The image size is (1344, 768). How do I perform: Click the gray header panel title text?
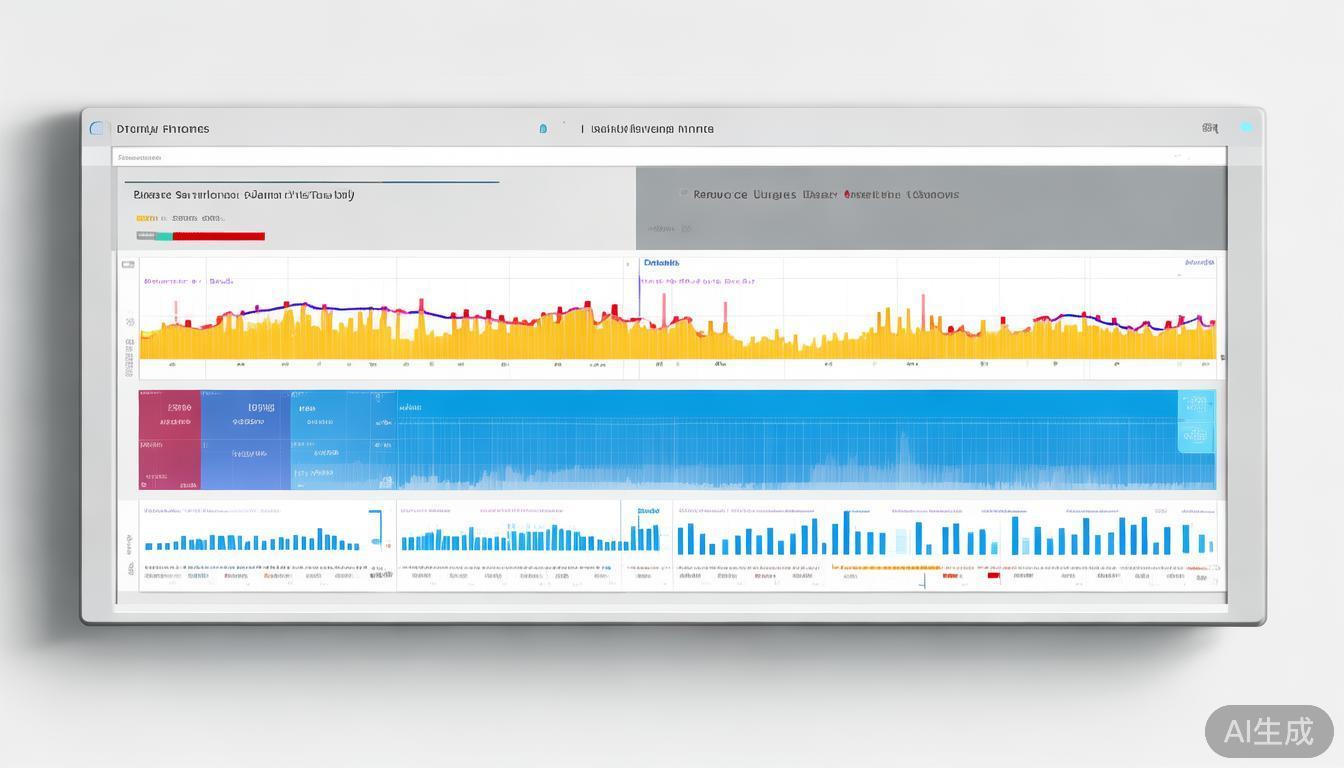pos(825,195)
